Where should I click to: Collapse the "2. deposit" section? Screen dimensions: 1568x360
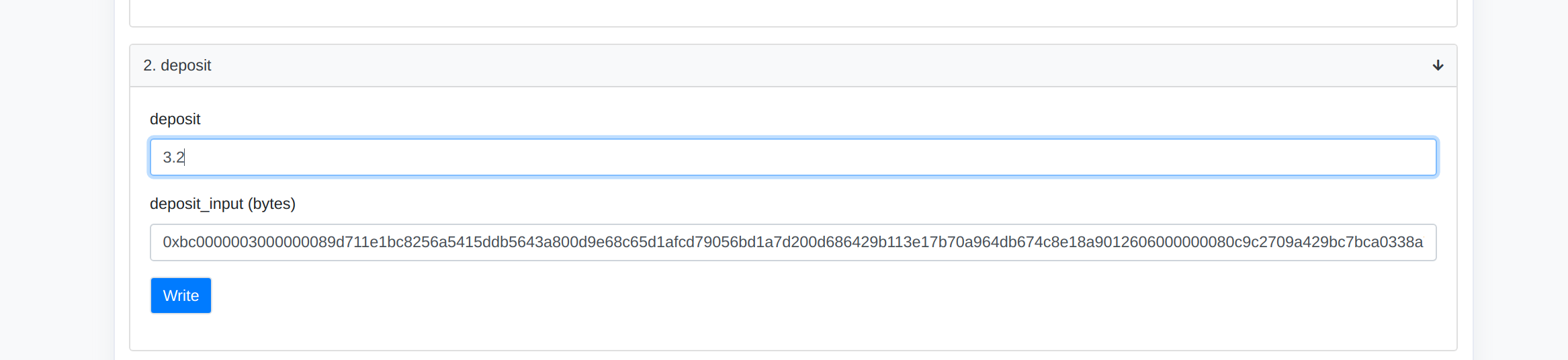click(1438, 65)
